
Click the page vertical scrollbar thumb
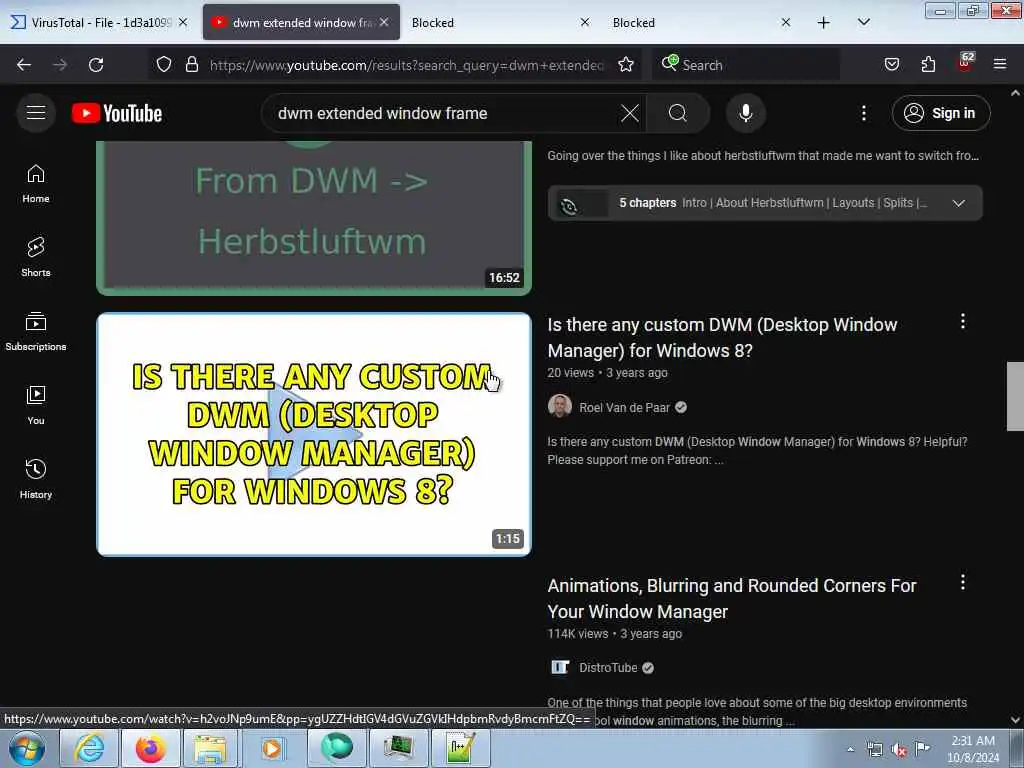click(x=1015, y=396)
